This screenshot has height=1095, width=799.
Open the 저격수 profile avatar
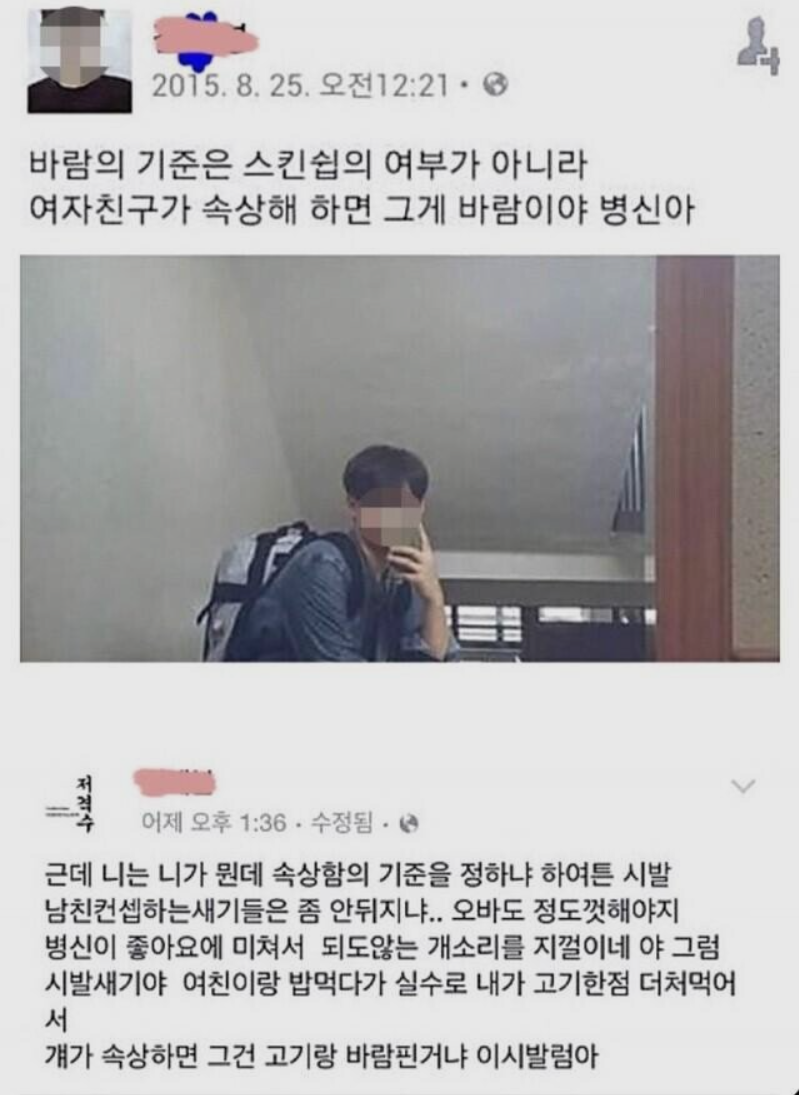click(72, 803)
